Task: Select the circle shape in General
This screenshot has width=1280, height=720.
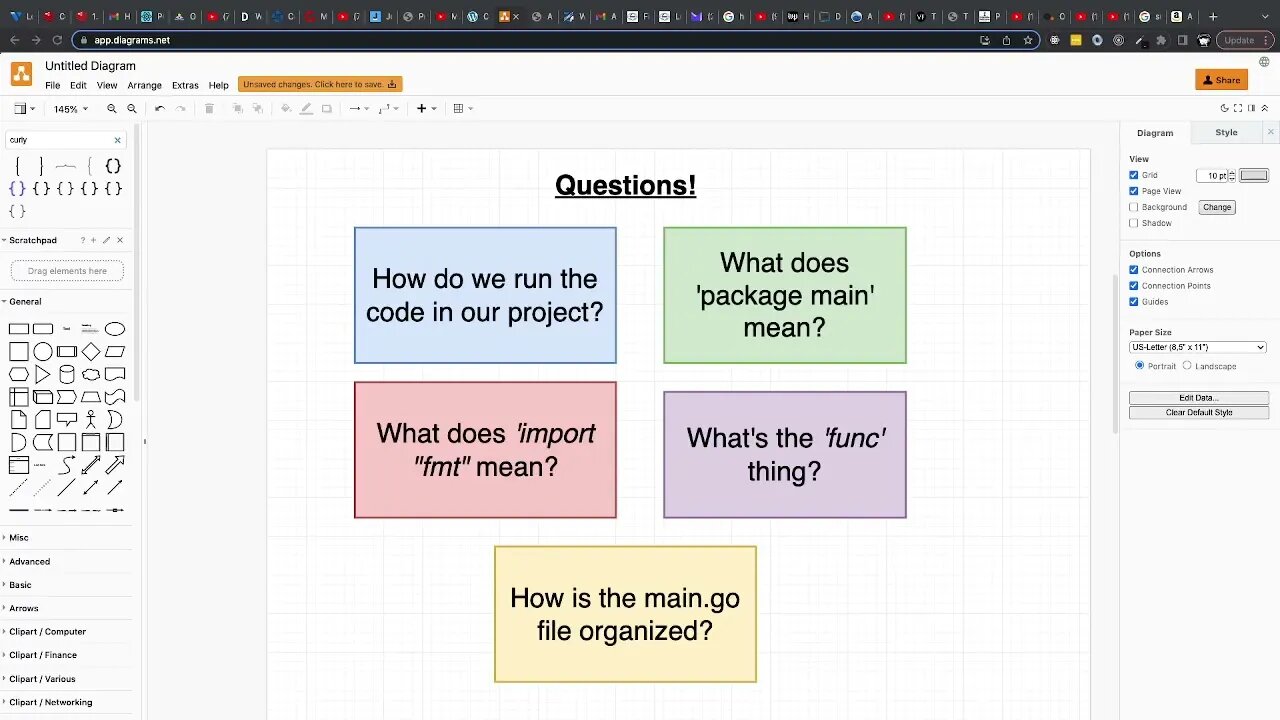Action: coord(43,352)
